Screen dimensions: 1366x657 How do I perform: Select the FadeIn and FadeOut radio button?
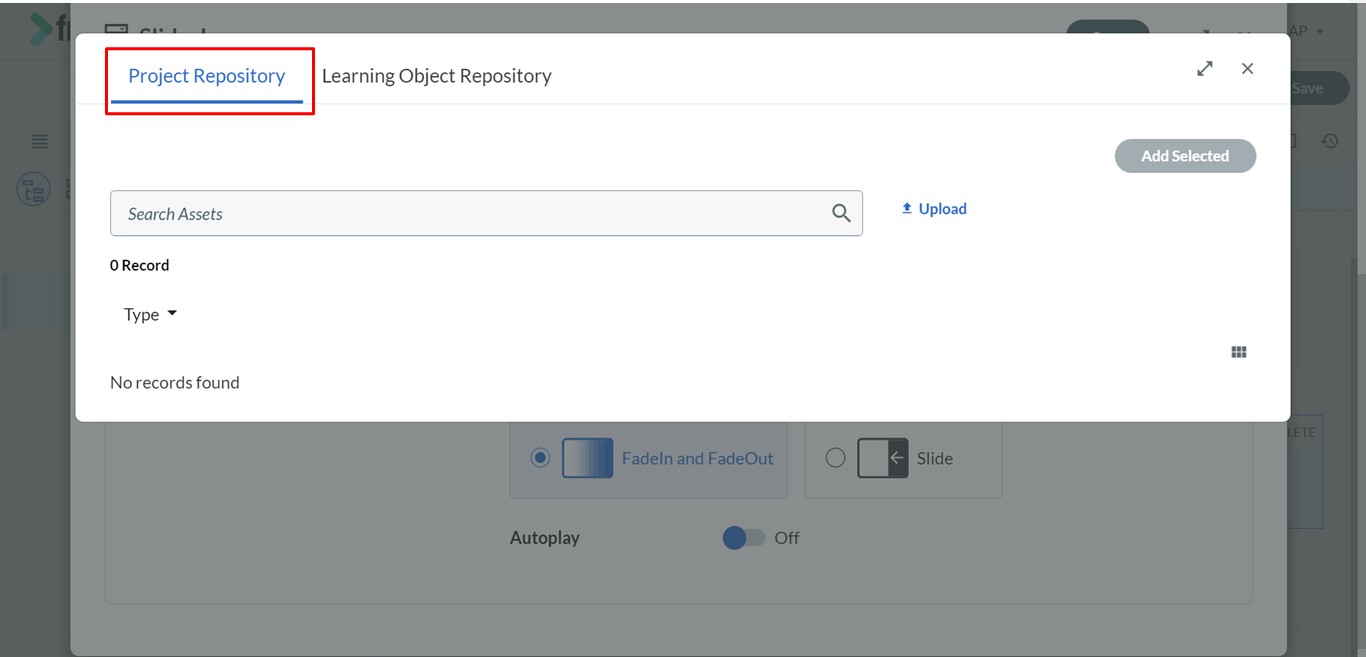click(x=540, y=458)
